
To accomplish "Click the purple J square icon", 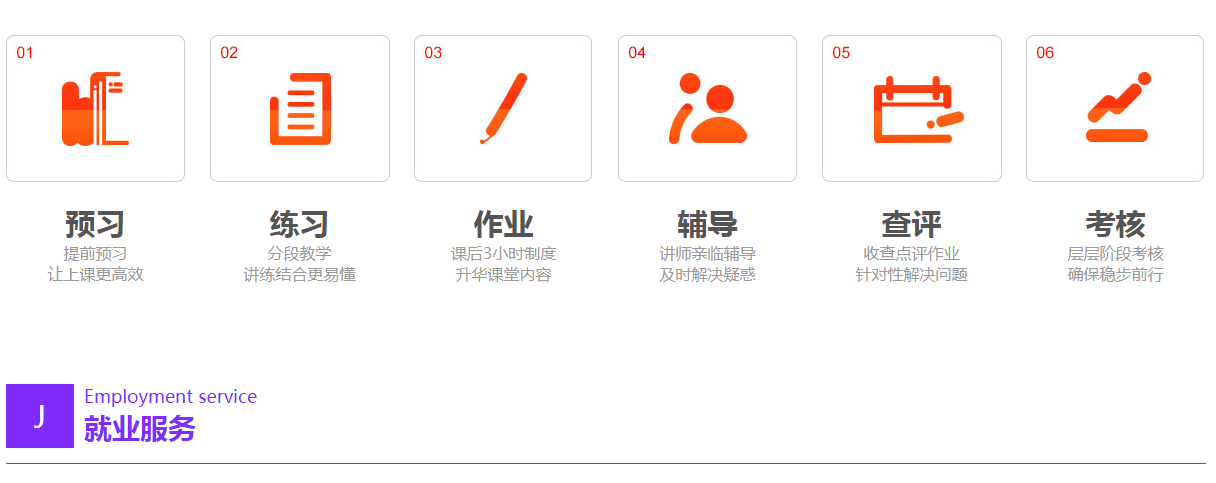I will tap(40, 416).
